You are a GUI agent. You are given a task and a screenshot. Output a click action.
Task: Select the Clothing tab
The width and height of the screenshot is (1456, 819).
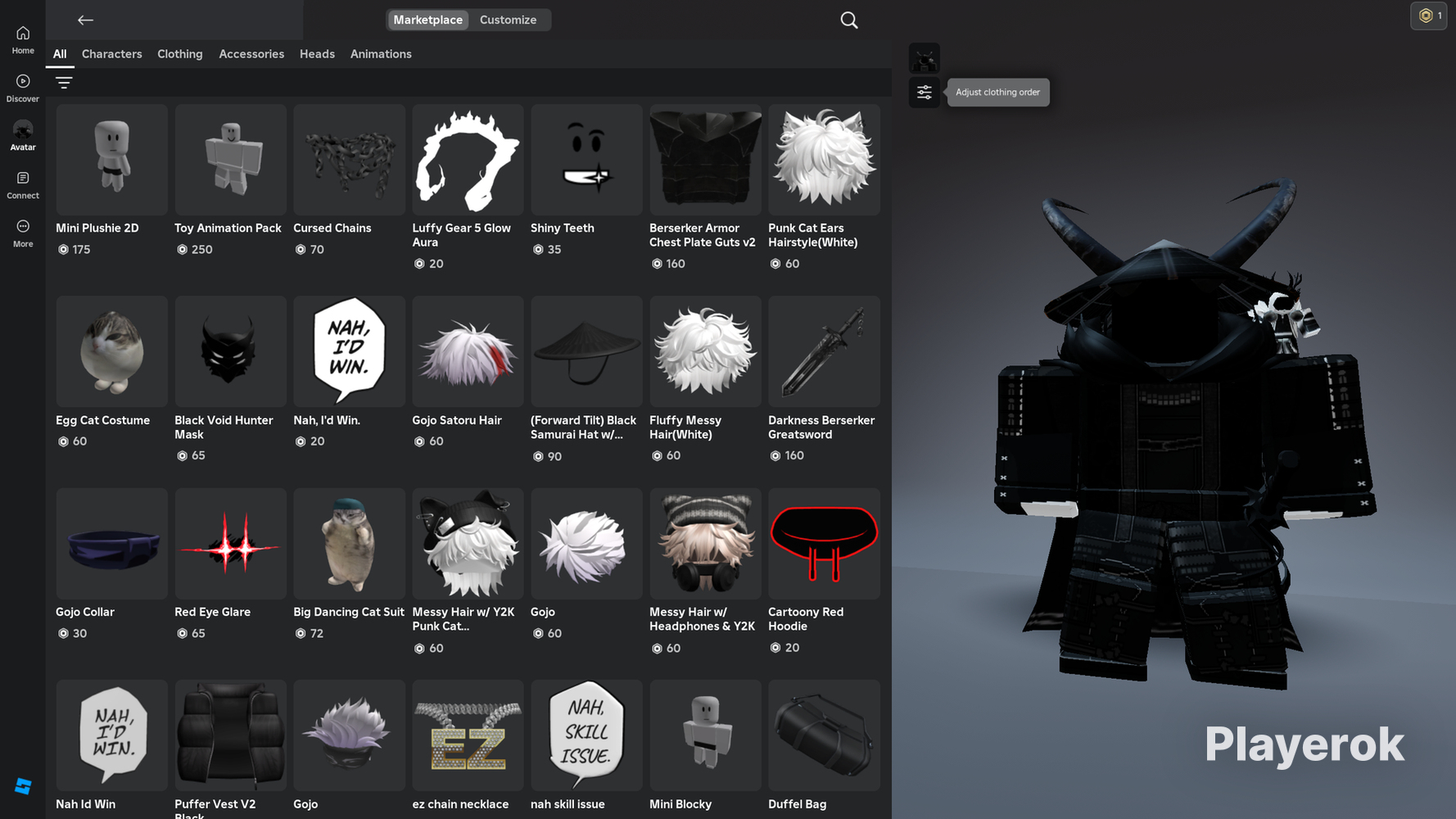pyautogui.click(x=180, y=54)
